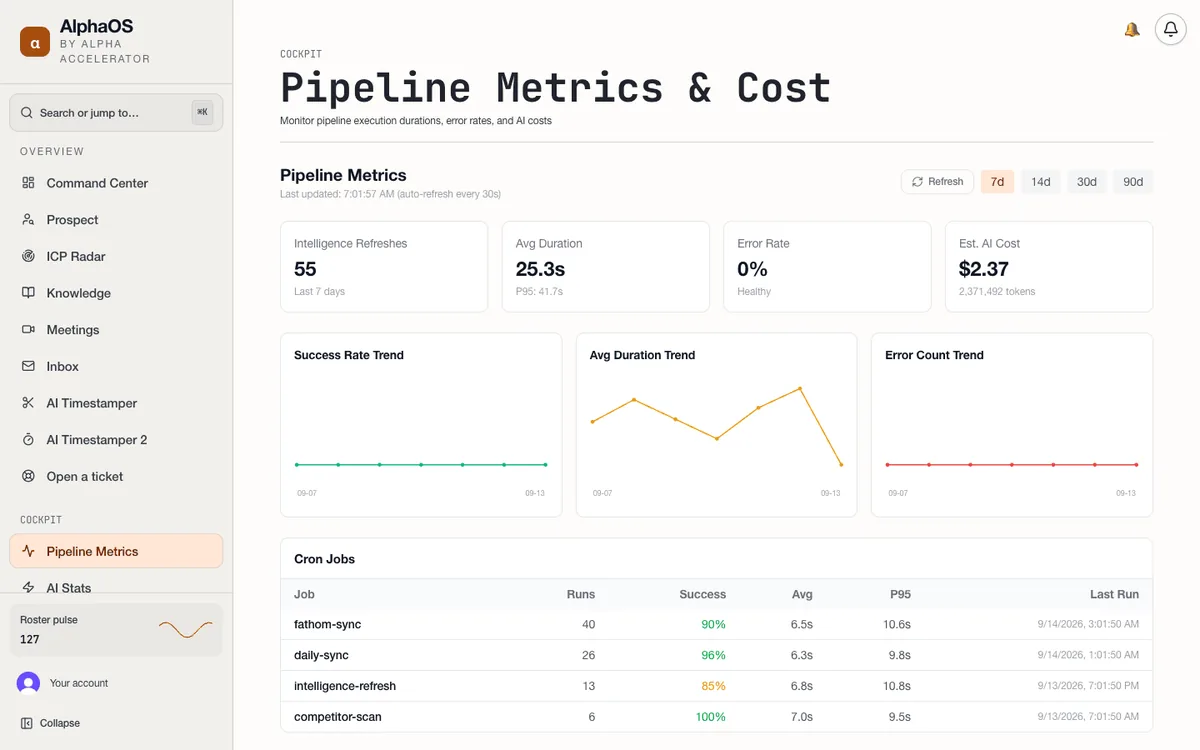
Task: Select the competitor-scan job row
Action: pyautogui.click(x=717, y=717)
